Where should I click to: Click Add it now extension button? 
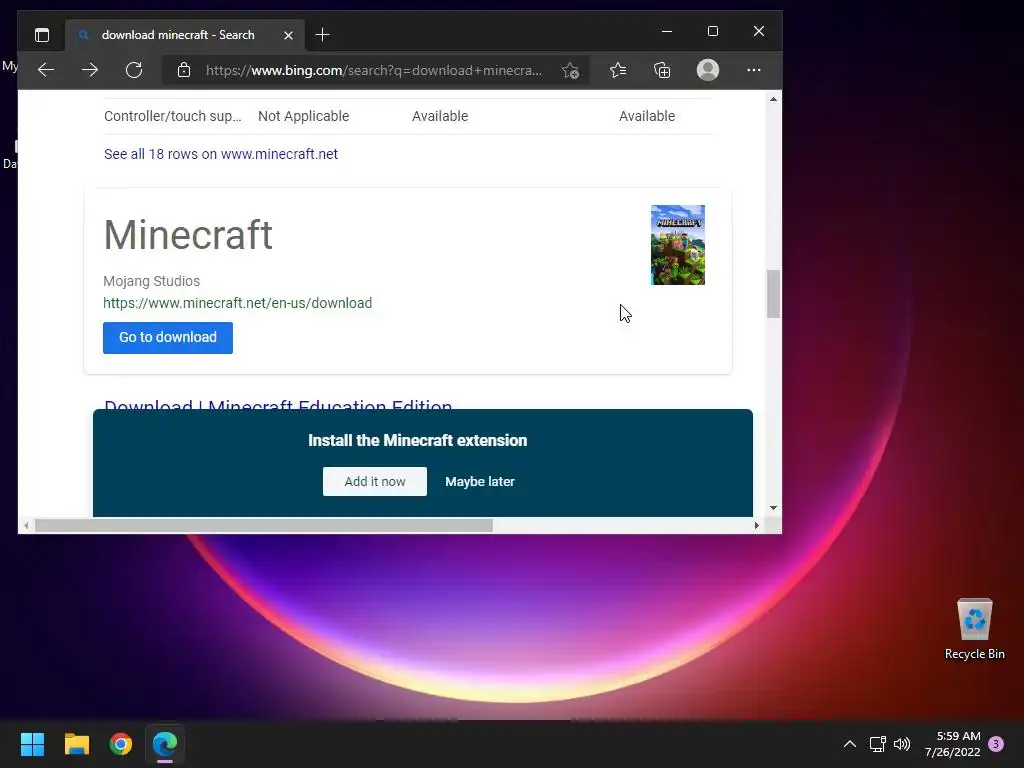click(375, 481)
